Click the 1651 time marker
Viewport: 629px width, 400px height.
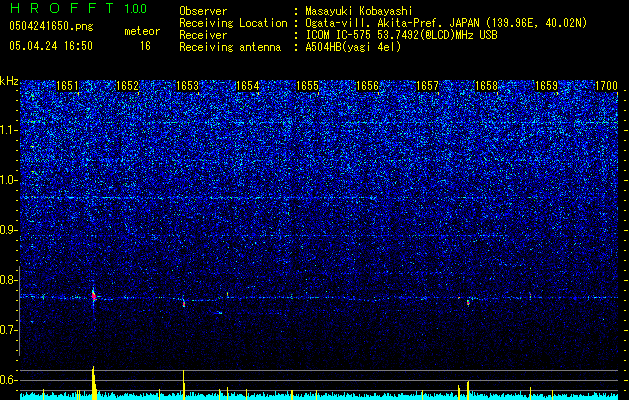[67, 86]
